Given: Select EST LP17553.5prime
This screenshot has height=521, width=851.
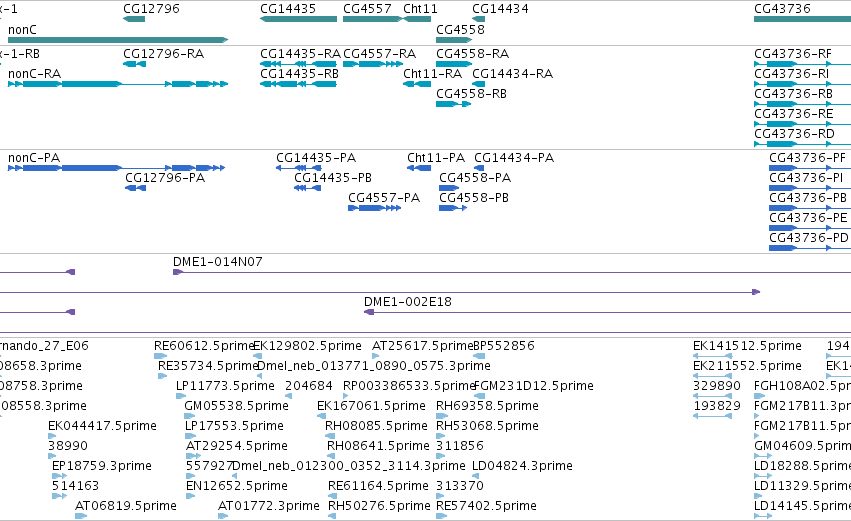Looking at the screenshot, I should click(x=190, y=437).
